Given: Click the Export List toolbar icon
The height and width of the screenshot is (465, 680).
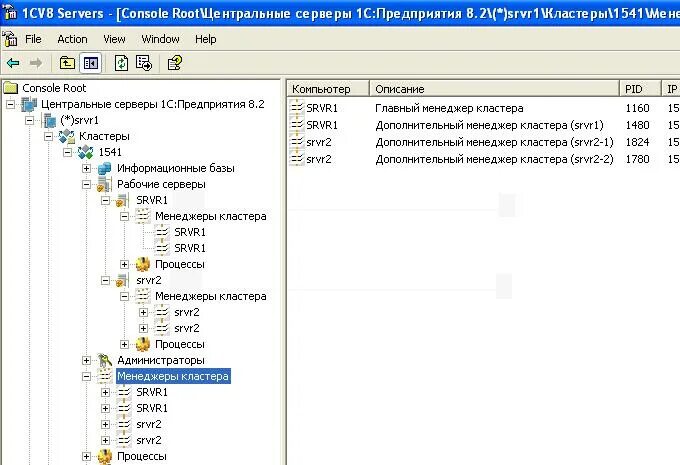Looking at the screenshot, I should click(144, 63).
